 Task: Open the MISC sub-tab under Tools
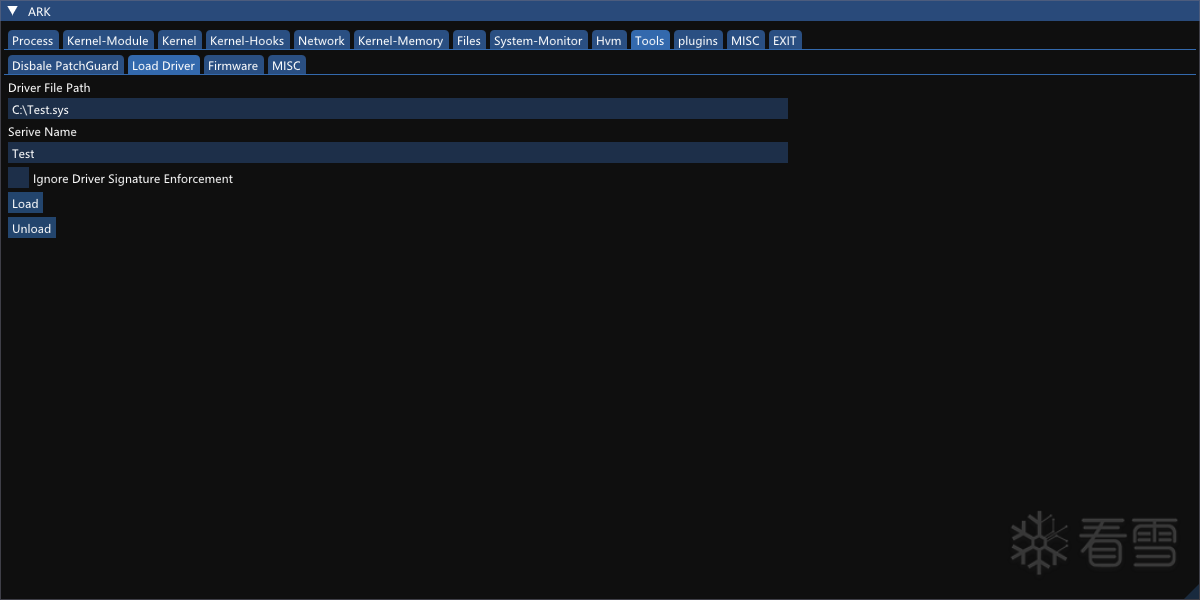pyautogui.click(x=286, y=65)
